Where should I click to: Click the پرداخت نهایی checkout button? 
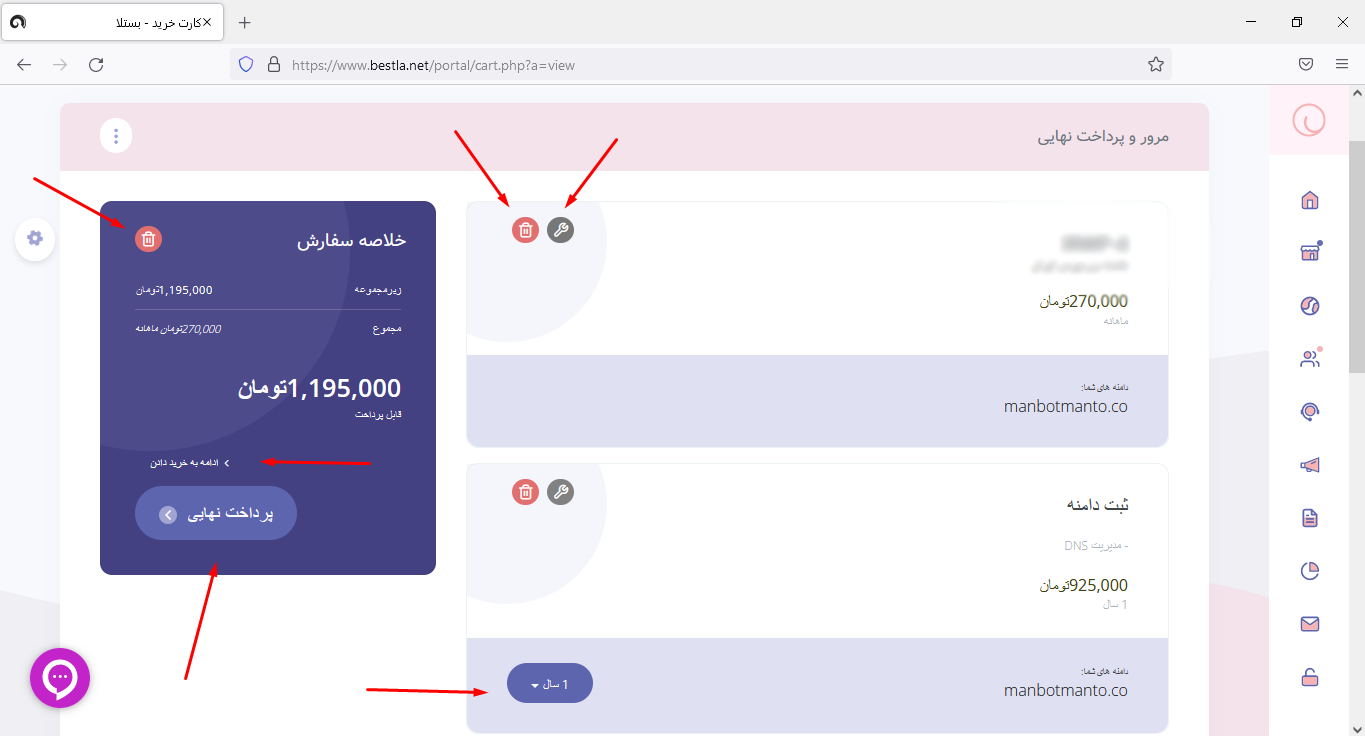click(x=216, y=513)
